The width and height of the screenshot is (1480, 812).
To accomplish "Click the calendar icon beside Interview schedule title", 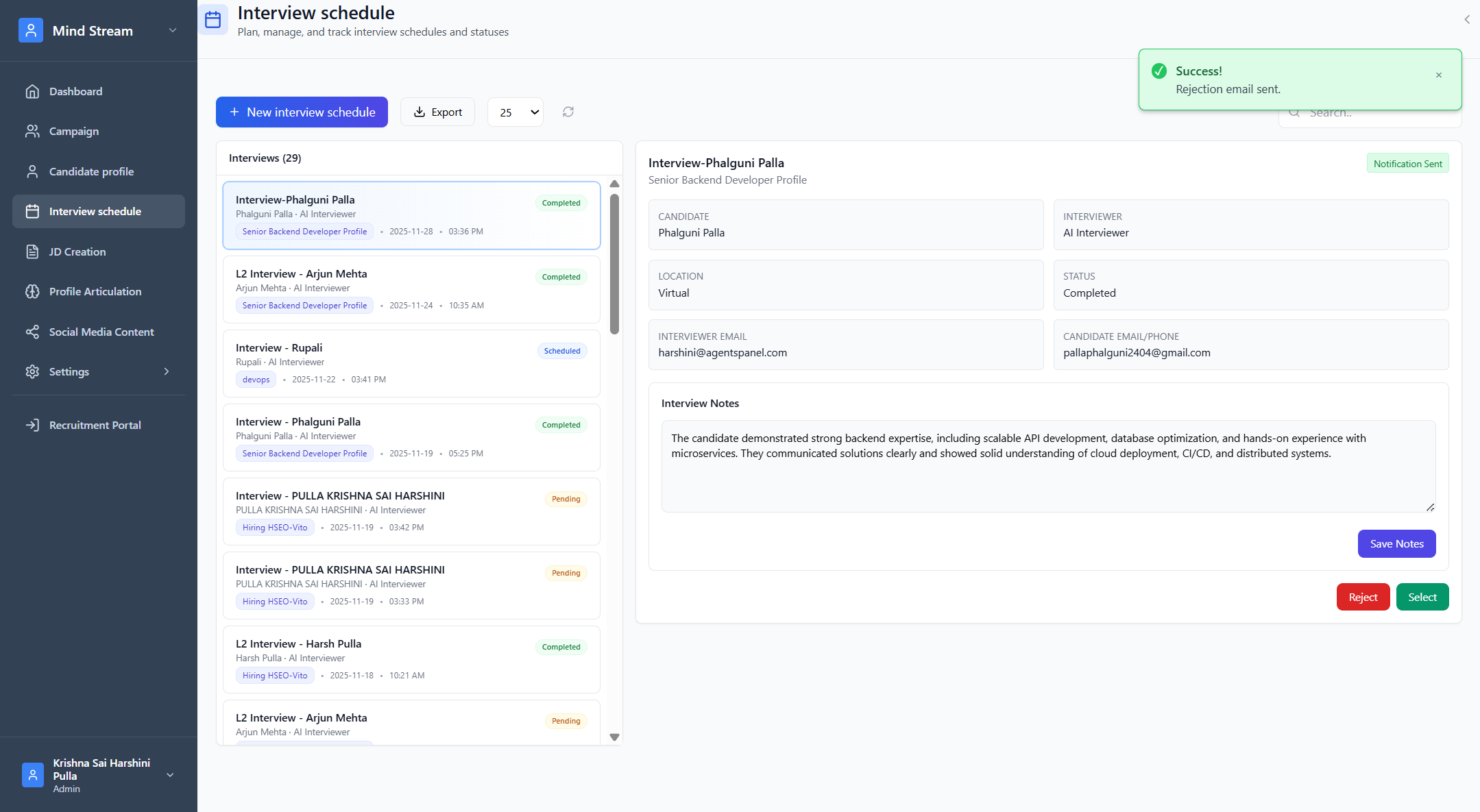I will (x=213, y=20).
